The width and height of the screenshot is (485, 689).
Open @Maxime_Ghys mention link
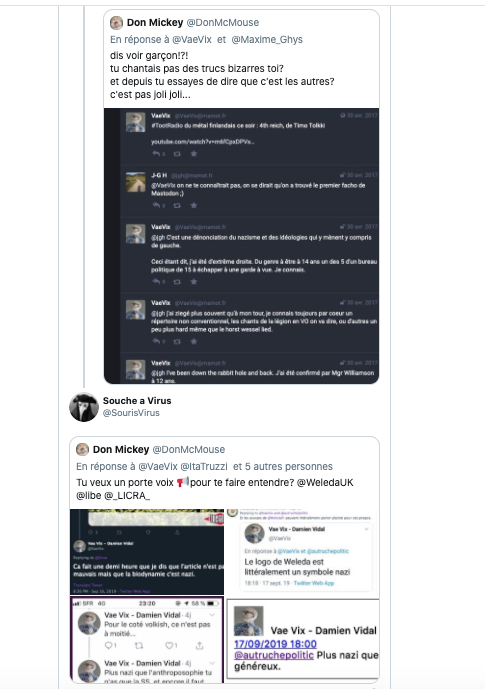click(267, 40)
